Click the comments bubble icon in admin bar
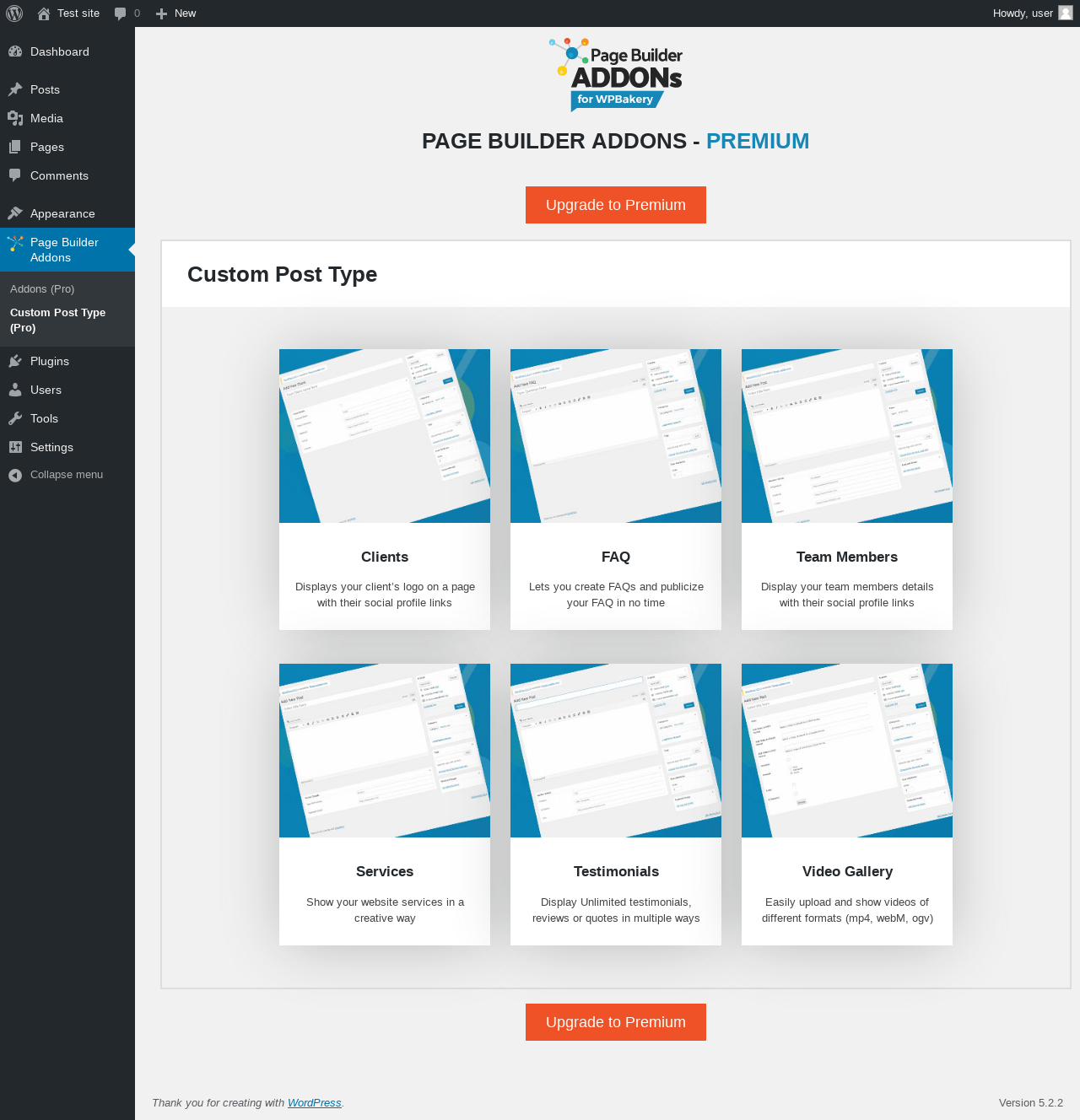The image size is (1080, 1120). point(121,13)
